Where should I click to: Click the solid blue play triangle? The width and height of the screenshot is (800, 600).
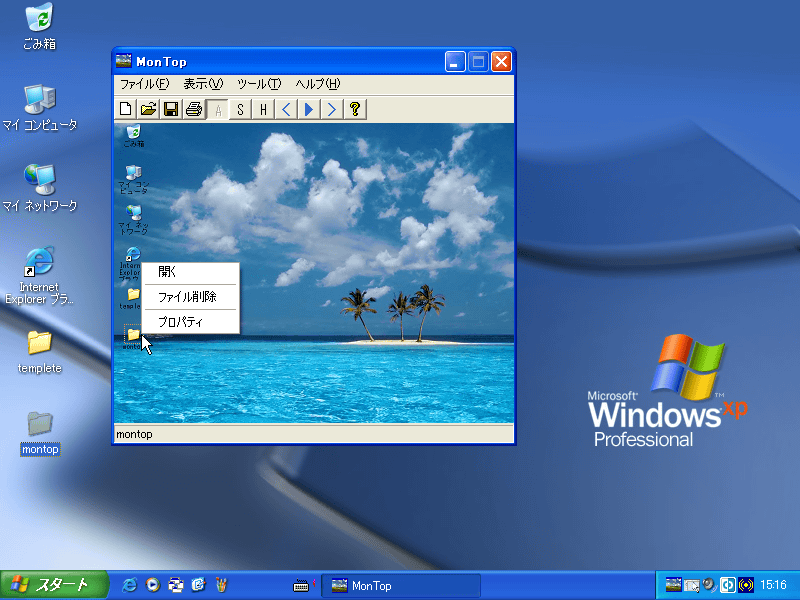(309, 109)
